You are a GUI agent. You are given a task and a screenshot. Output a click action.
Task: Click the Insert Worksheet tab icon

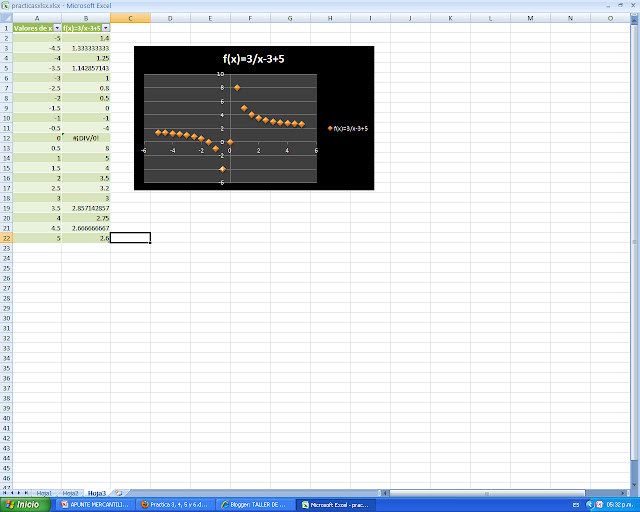(x=119, y=493)
